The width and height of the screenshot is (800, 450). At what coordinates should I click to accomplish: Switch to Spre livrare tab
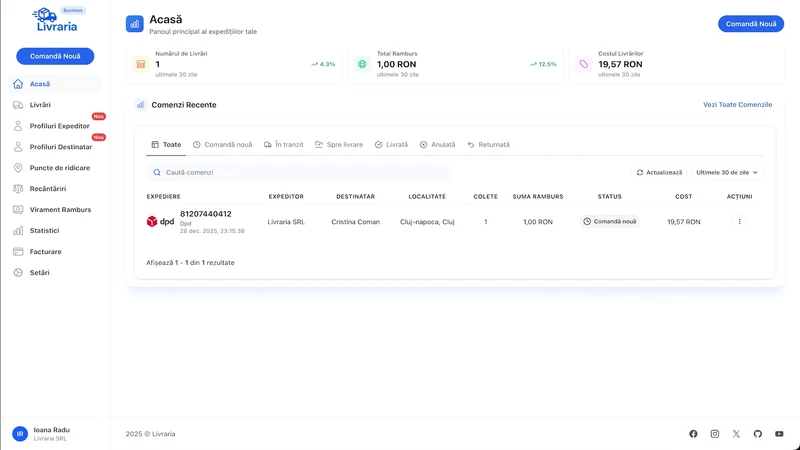(339, 145)
